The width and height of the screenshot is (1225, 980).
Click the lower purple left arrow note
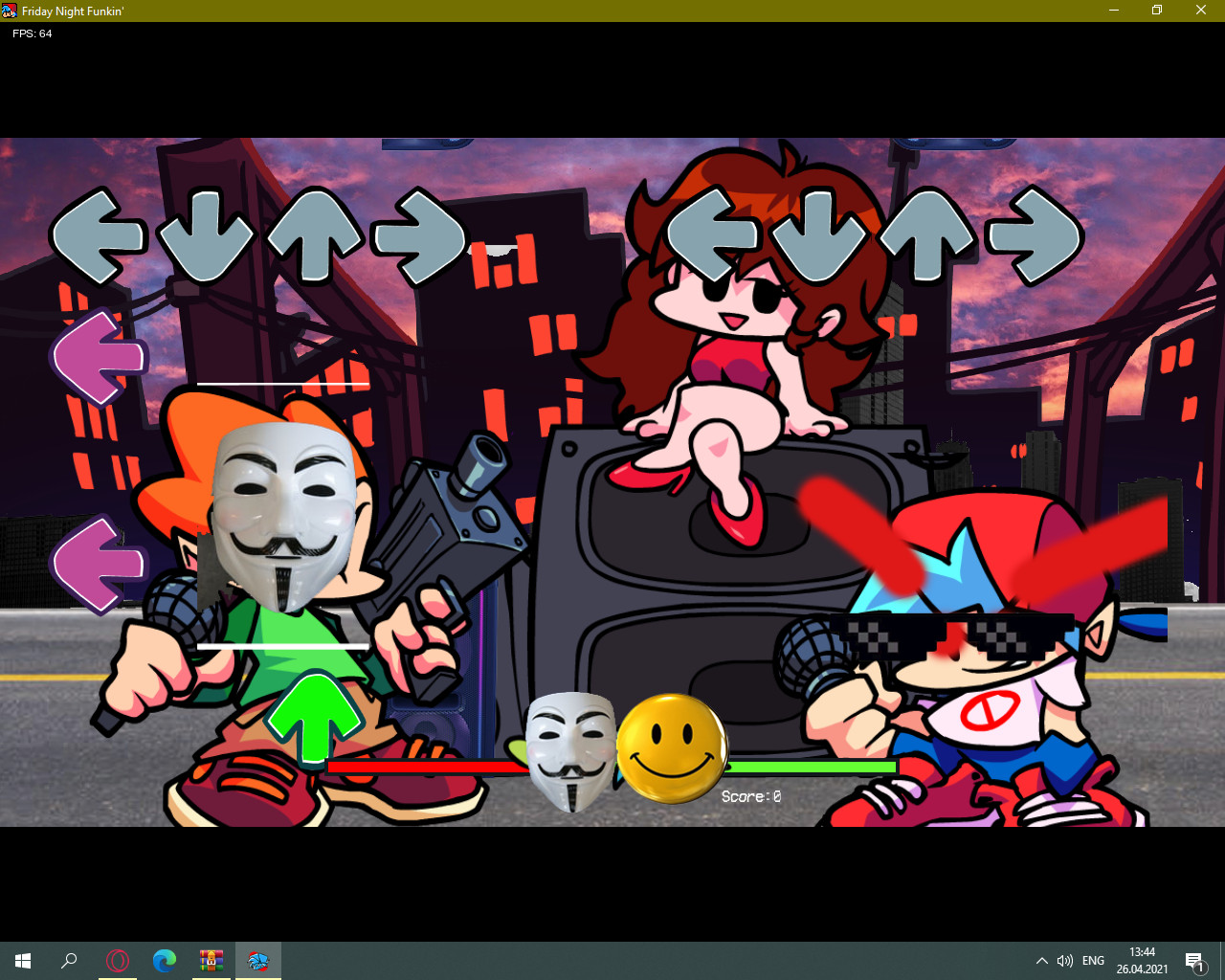[x=99, y=565]
